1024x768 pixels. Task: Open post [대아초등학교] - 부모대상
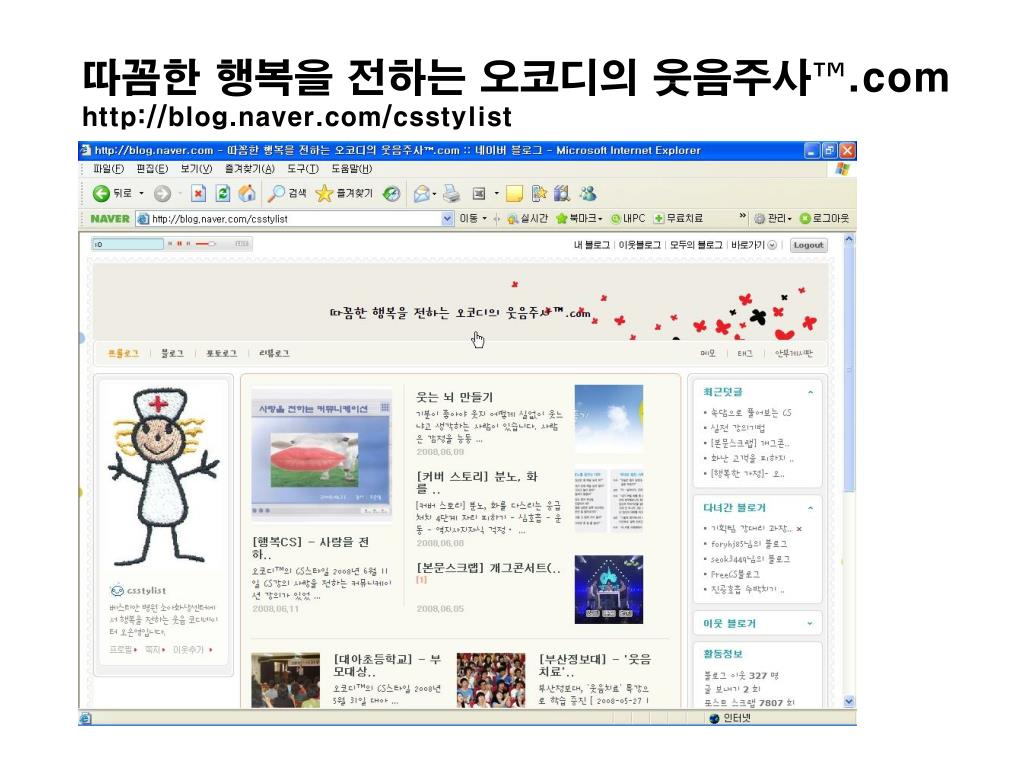click(x=387, y=665)
